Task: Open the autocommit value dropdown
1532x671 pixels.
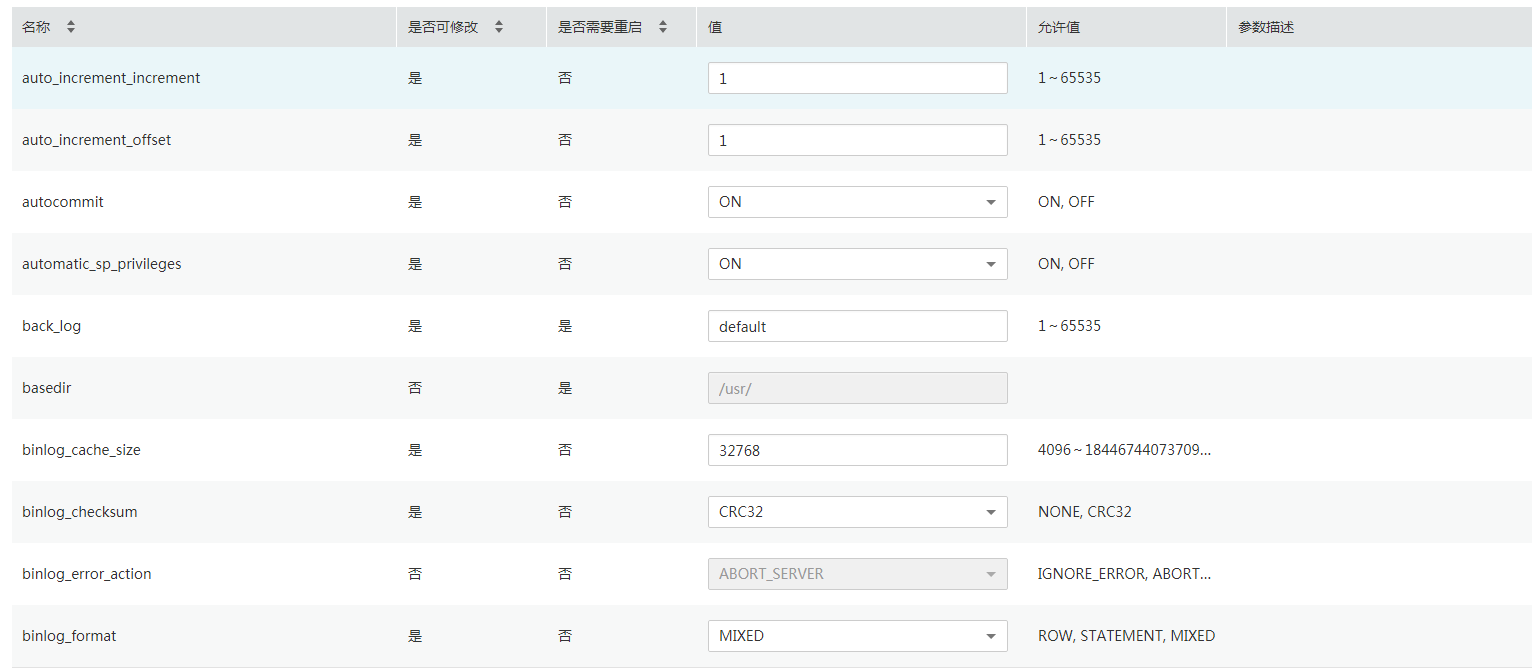Action: pyautogui.click(x=857, y=202)
